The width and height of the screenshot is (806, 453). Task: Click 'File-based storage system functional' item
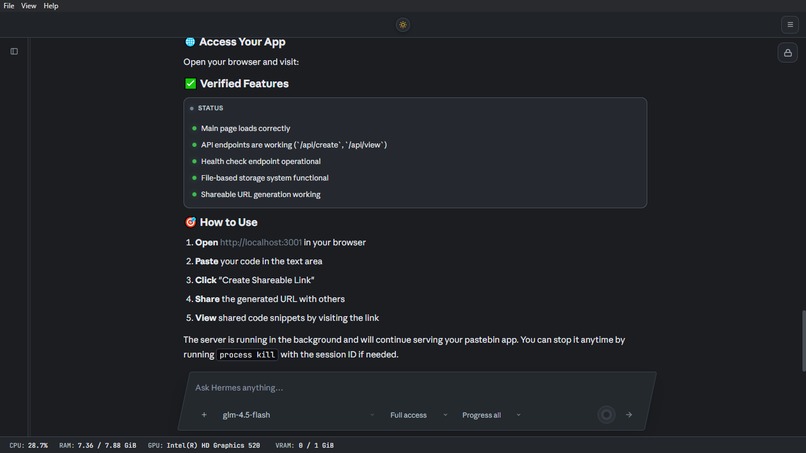pyautogui.click(x=265, y=177)
